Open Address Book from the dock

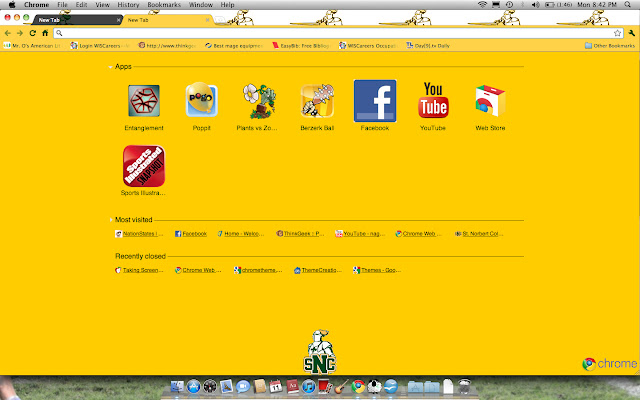pyautogui.click(x=259, y=386)
